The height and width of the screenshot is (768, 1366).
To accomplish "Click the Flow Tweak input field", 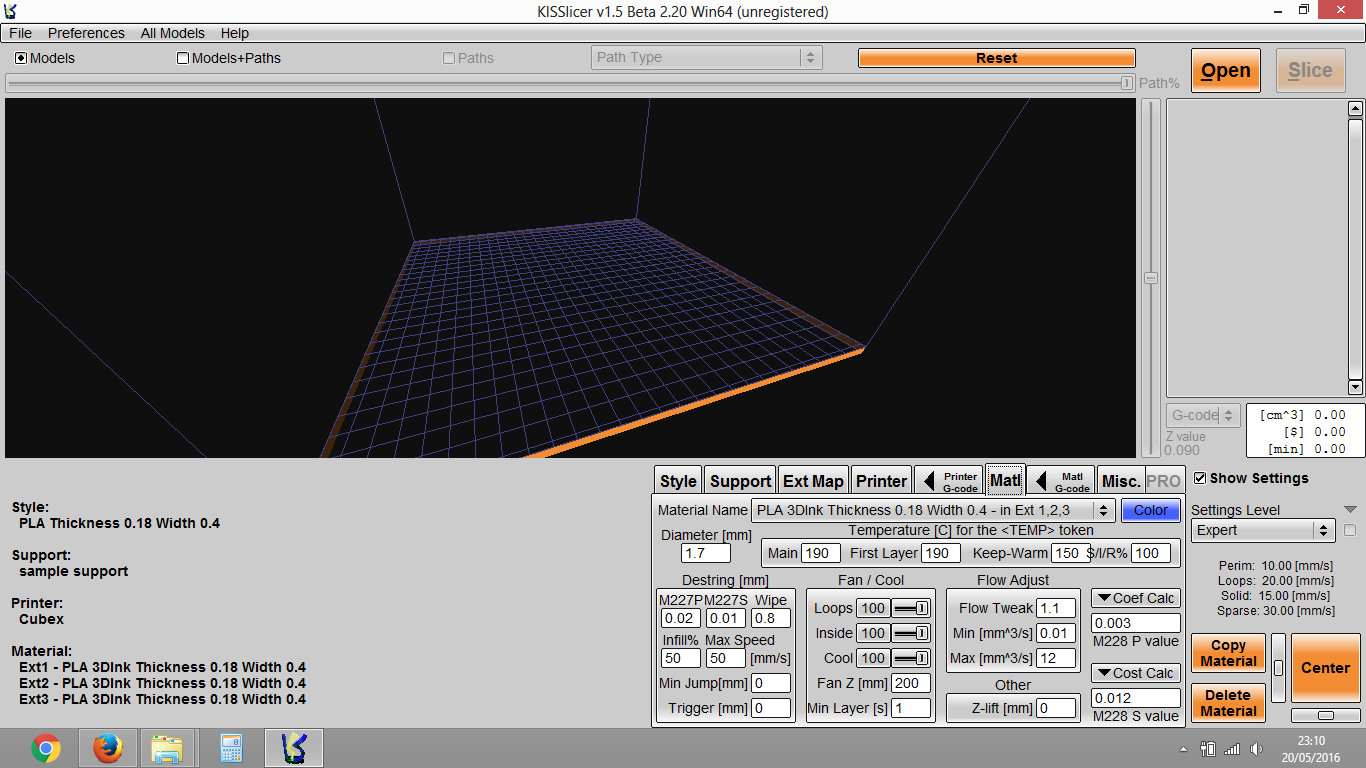I will 1056,608.
